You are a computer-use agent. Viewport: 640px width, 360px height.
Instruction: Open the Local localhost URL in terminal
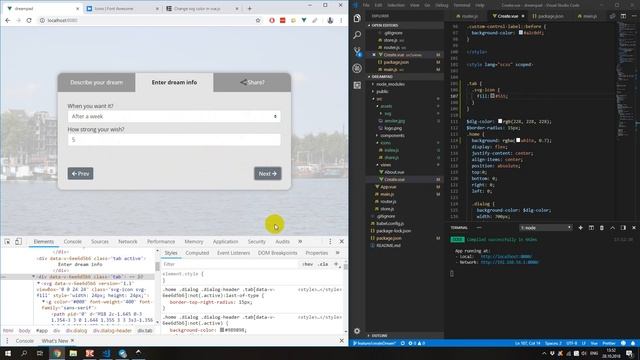pyautogui.click(x=506, y=256)
